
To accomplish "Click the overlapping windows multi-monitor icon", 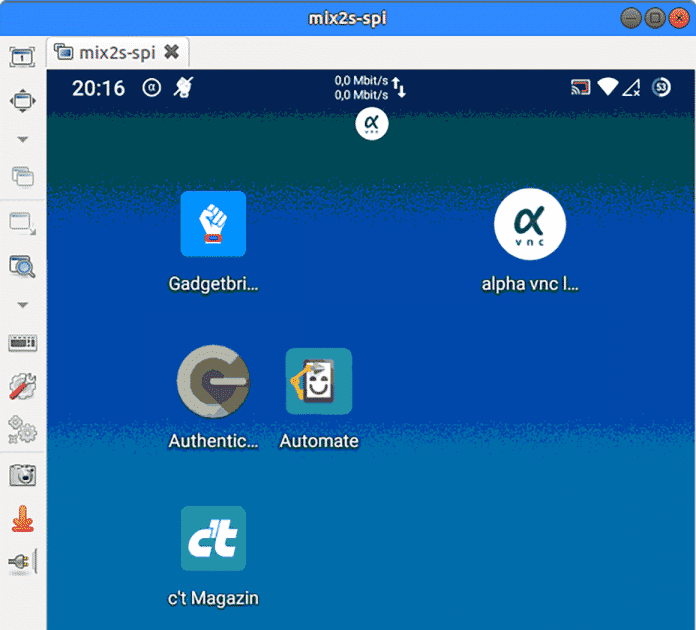I will tap(23, 177).
